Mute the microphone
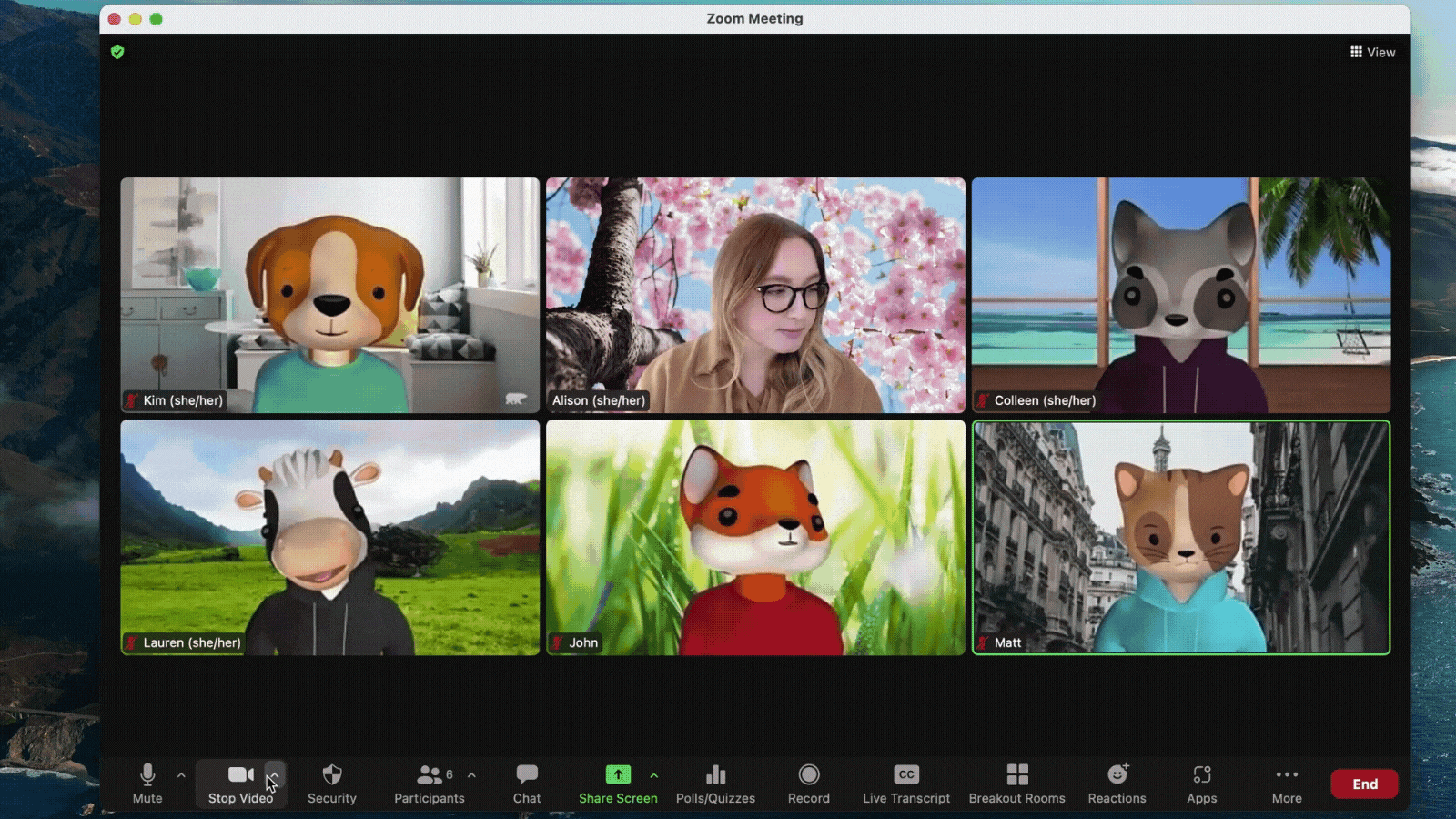This screenshot has width=1456, height=819. [x=147, y=784]
